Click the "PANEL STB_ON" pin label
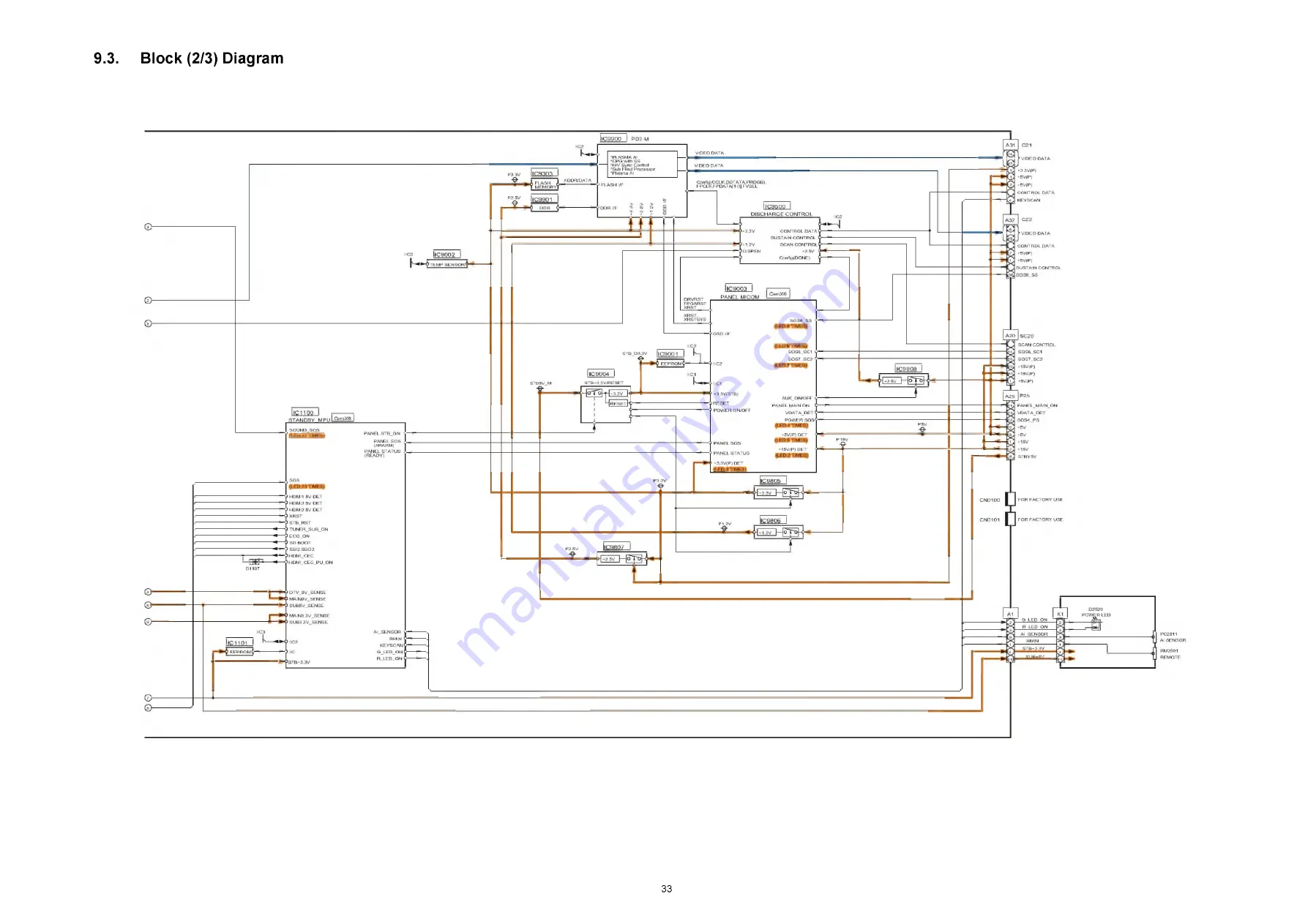This screenshot has height=924, width=1308. tap(382, 434)
